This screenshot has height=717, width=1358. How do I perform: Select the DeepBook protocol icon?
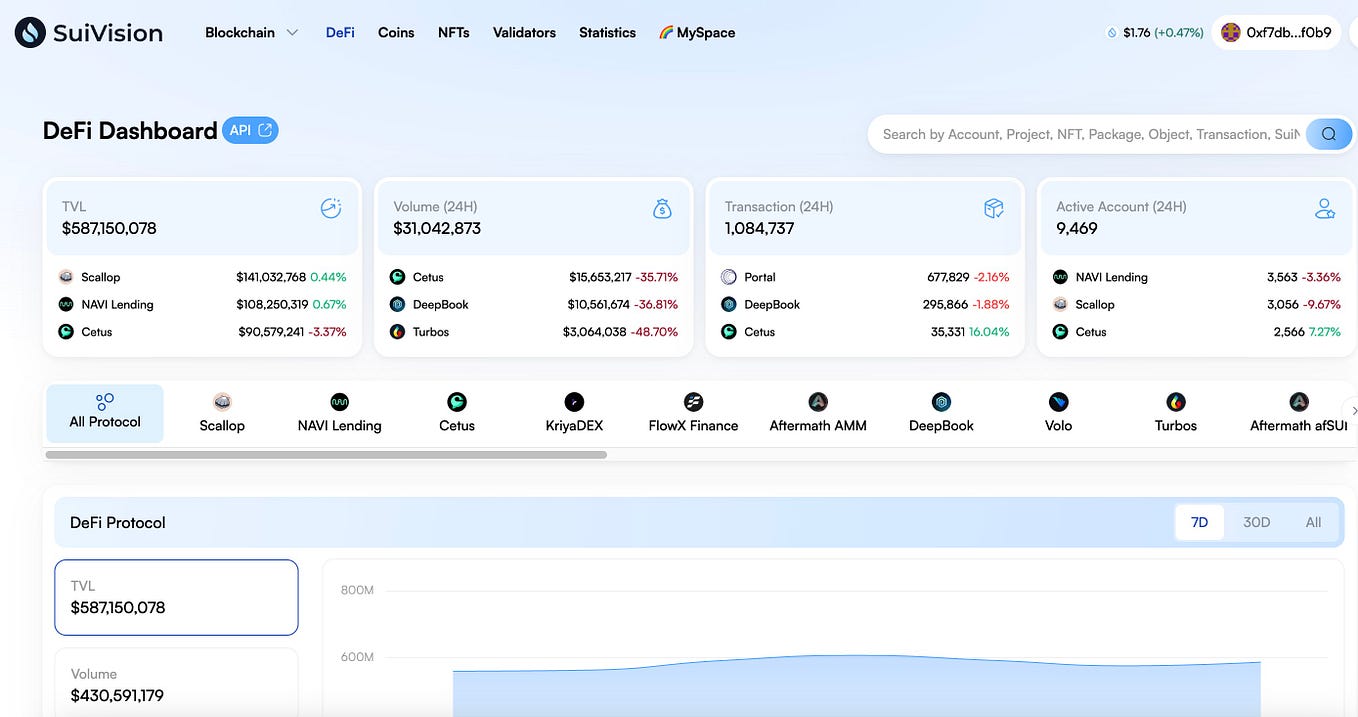tap(940, 401)
